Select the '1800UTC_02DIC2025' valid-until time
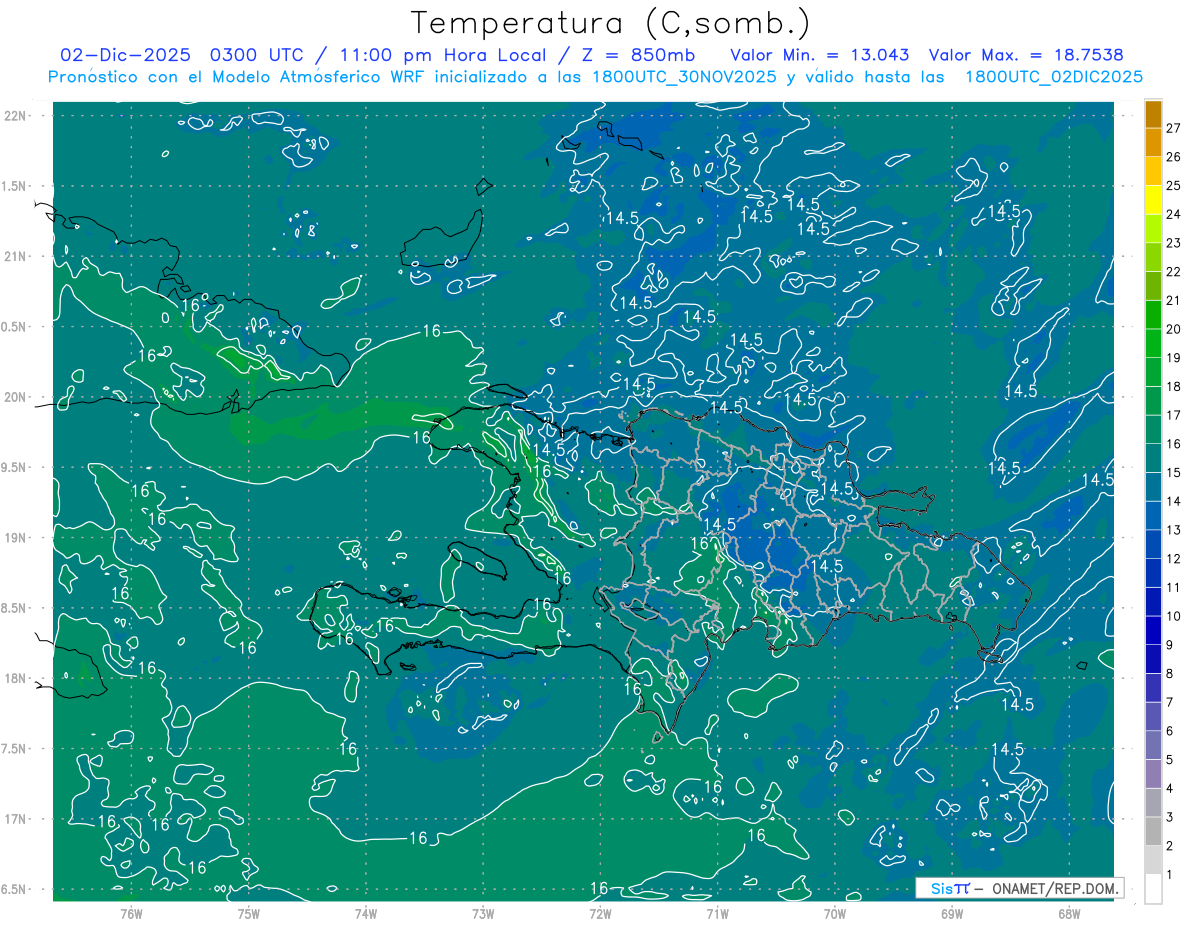The width and height of the screenshot is (1200, 927). [1054, 77]
